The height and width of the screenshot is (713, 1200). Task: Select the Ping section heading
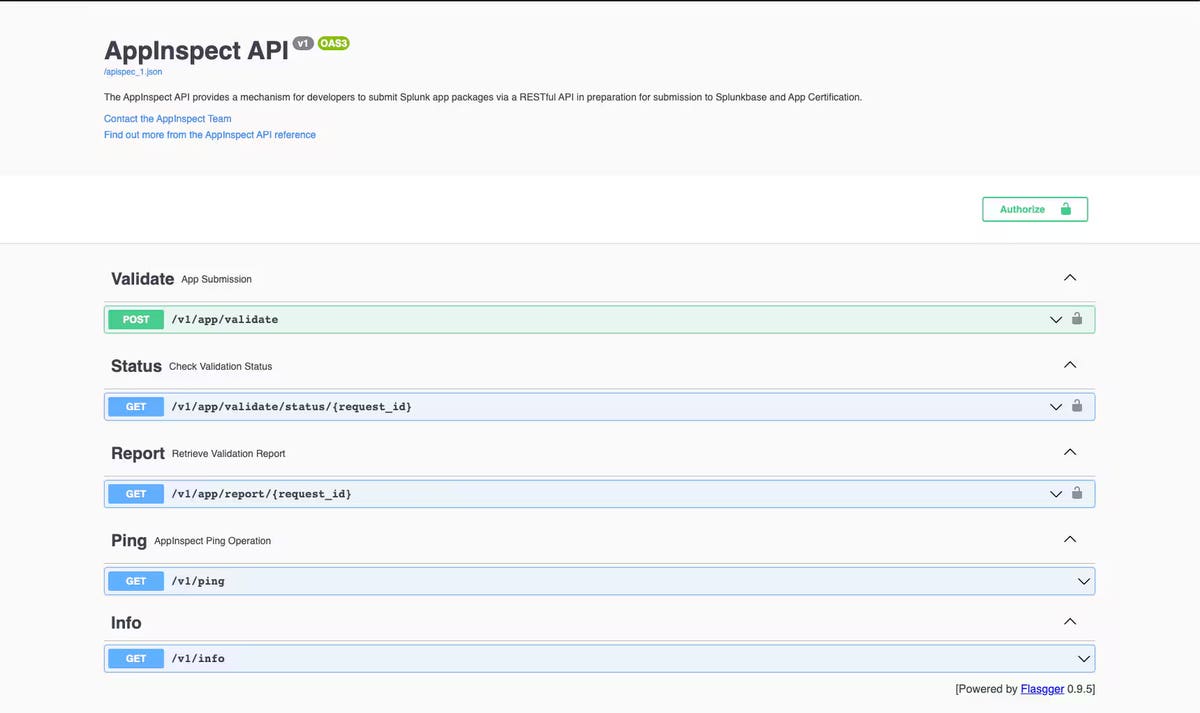(x=129, y=540)
